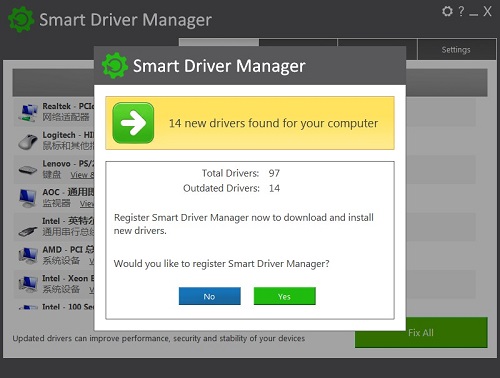Click the green arrow icon in dialog
This screenshot has width=500, height=378.
click(133, 123)
